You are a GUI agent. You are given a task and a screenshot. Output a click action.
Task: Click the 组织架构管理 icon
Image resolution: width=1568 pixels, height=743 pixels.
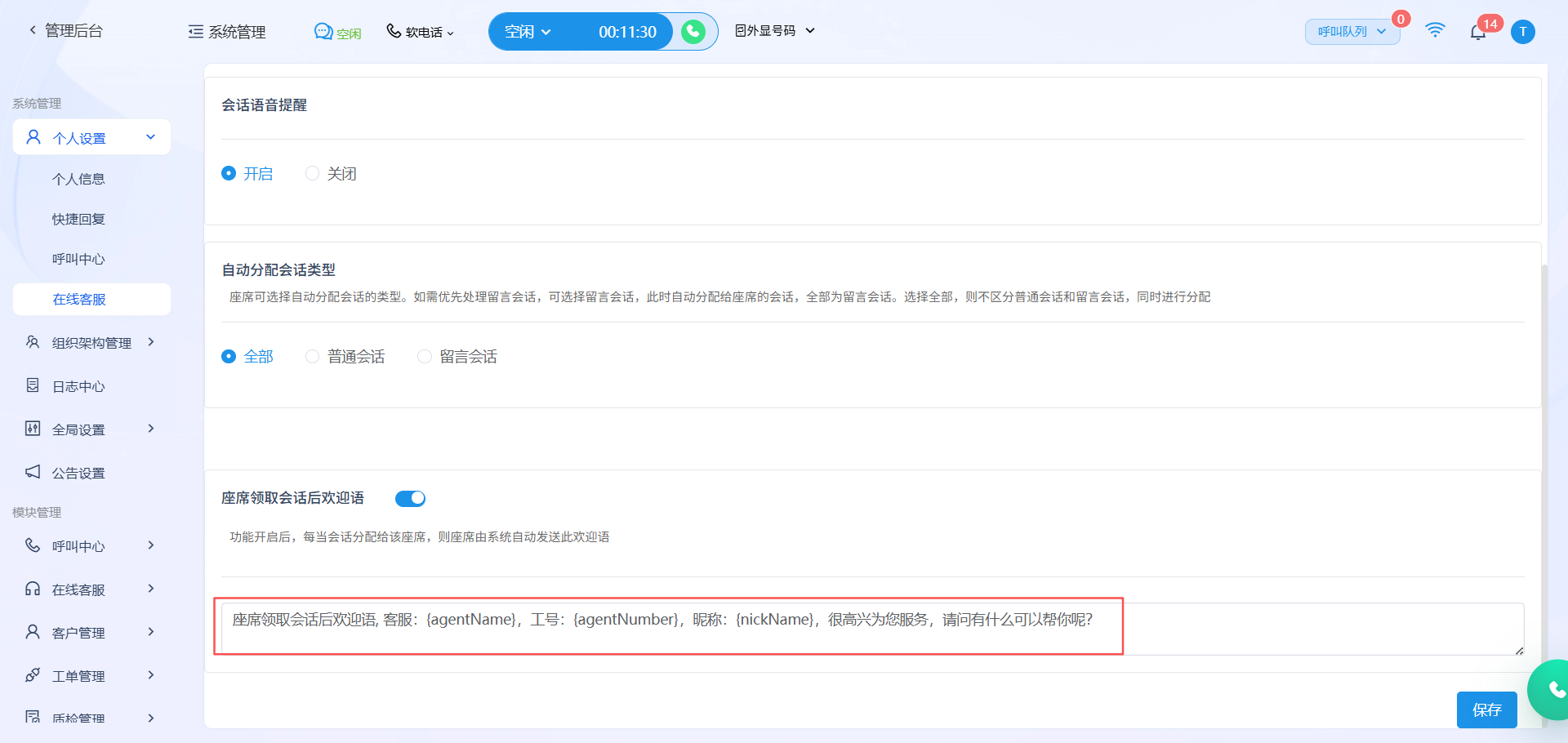click(x=33, y=342)
